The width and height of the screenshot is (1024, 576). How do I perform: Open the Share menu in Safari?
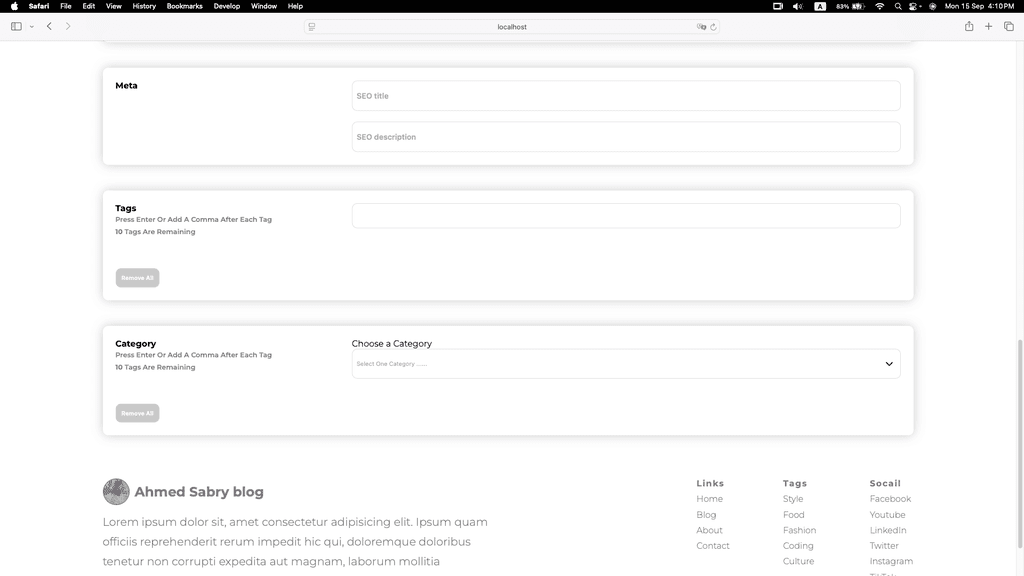point(969,26)
